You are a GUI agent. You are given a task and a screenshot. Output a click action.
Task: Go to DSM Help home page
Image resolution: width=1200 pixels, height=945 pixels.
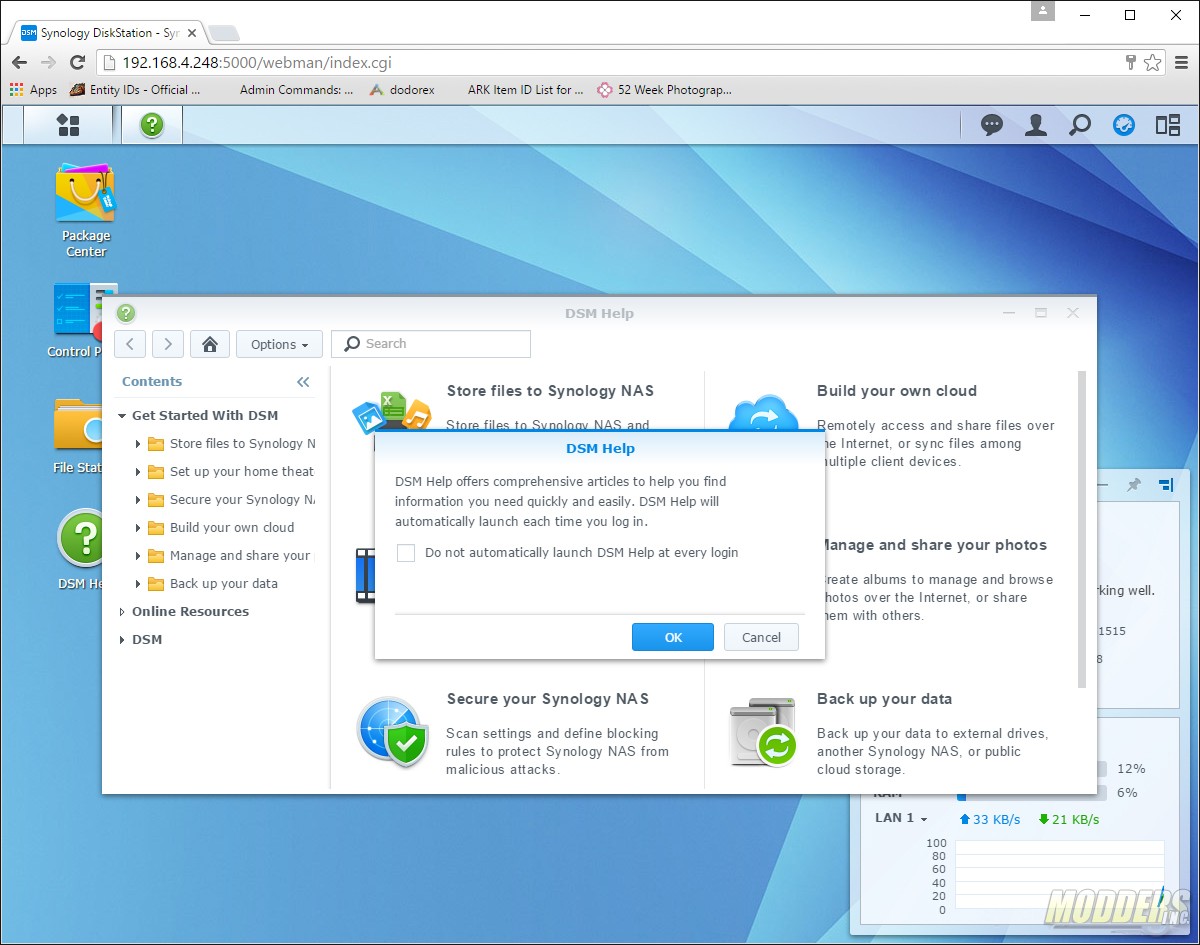210,344
